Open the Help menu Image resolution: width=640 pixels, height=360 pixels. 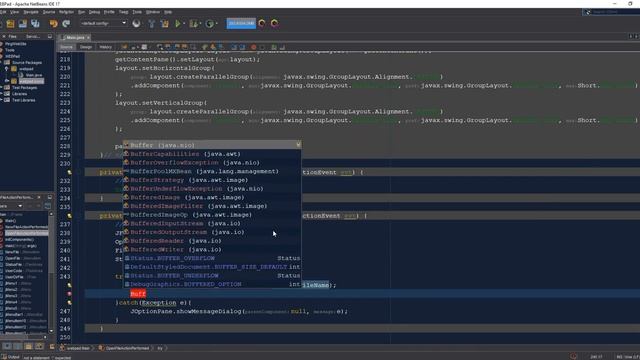168,12
